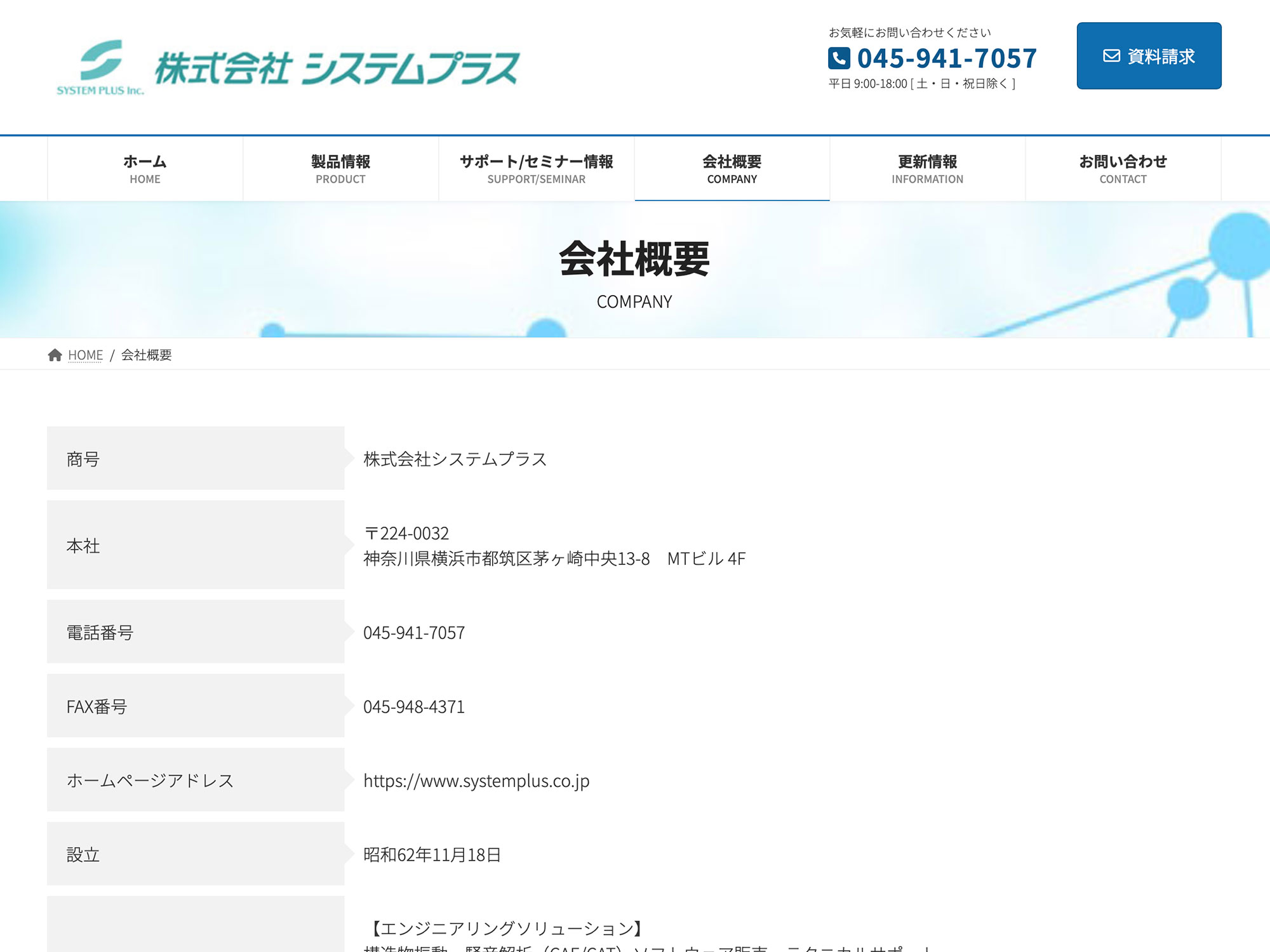1270x952 pixels.
Task: Go to サポート/セミナー情報 menu item
Action: pos(536,169)
